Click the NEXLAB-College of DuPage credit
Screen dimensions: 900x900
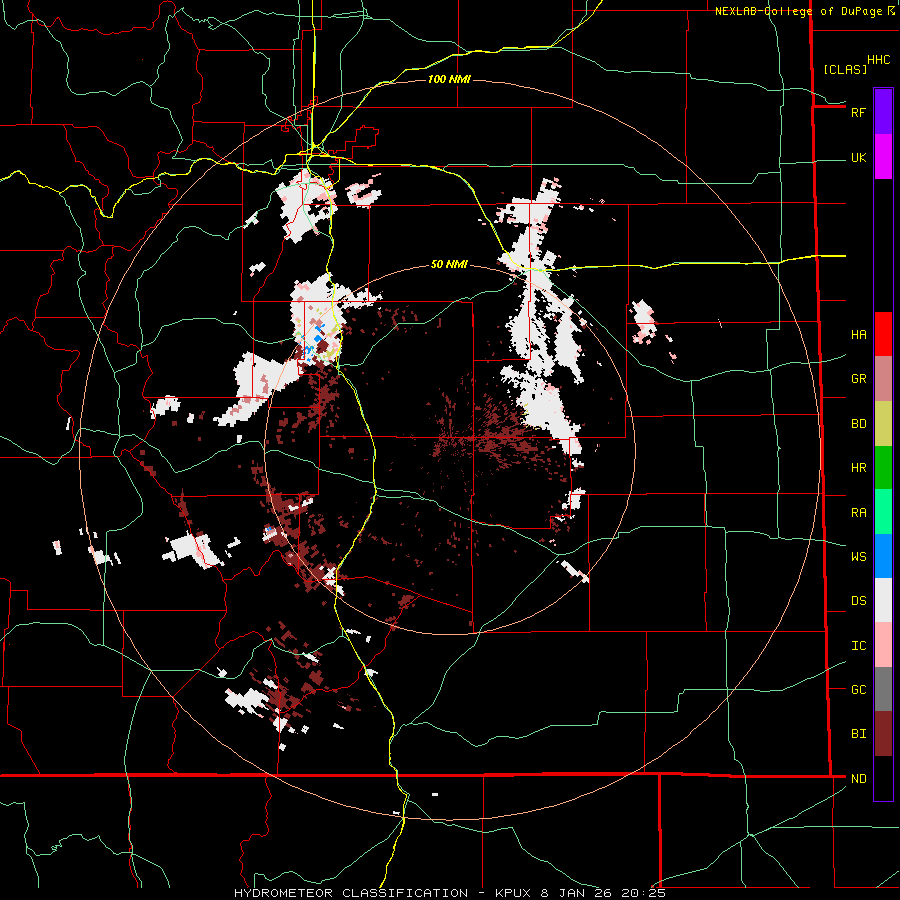coord(798,11)
